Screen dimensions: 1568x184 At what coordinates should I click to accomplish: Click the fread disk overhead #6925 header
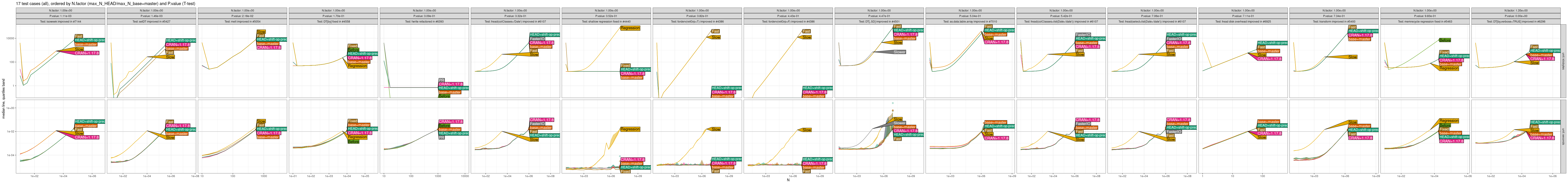1242,21
